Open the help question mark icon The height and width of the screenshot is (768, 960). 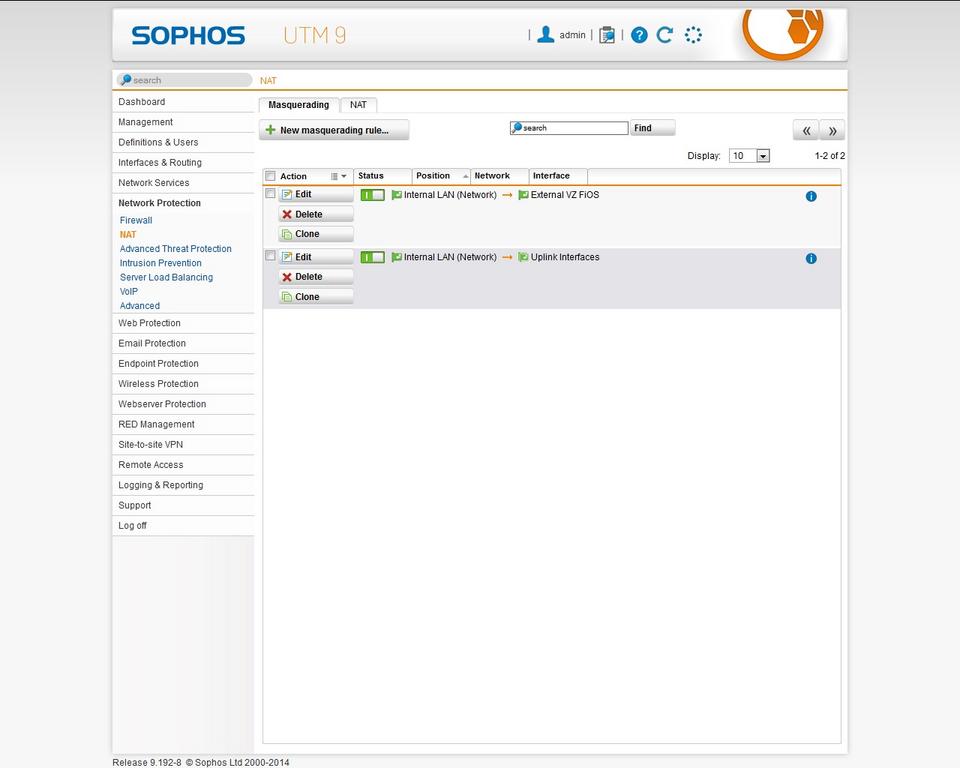click(x=639, y=35)
